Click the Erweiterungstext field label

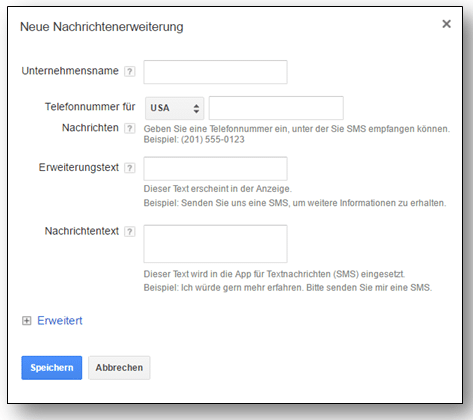pyautogui.click(x=79, y=167)
